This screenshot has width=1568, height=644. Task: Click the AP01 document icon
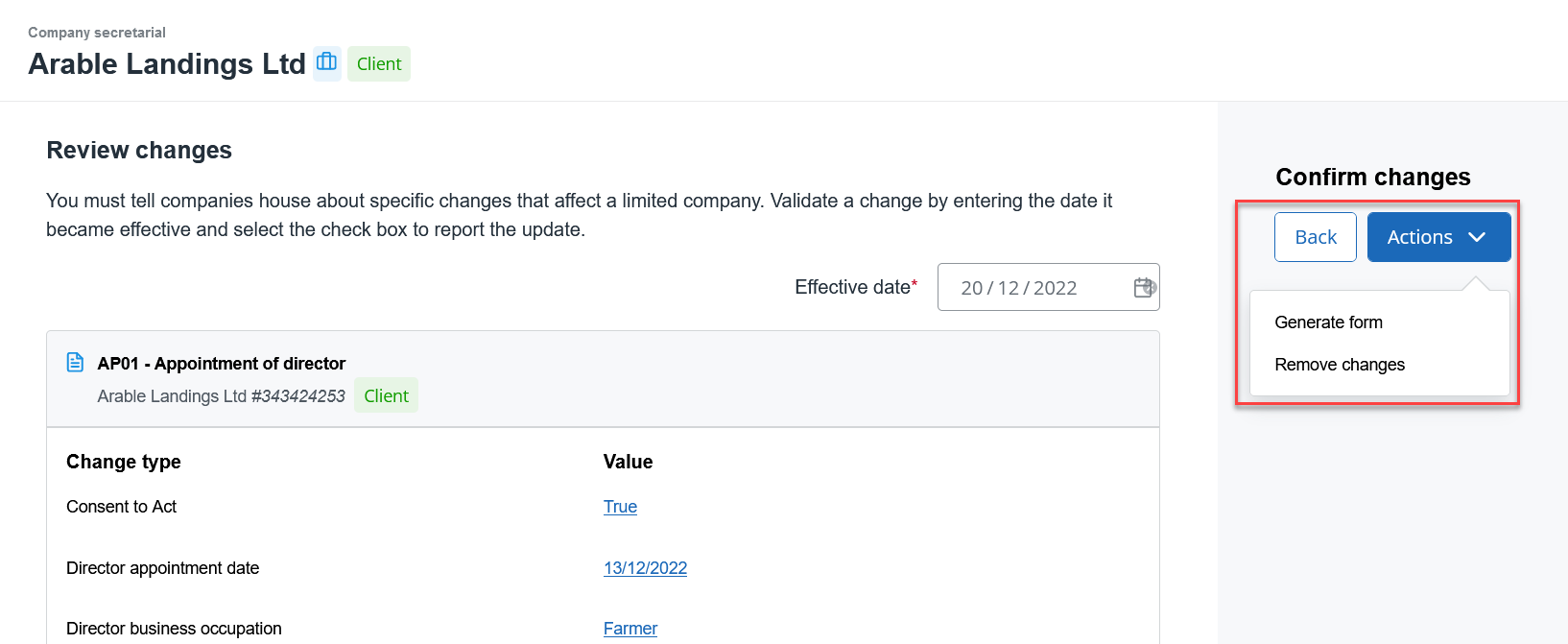[x=75, y=363]
